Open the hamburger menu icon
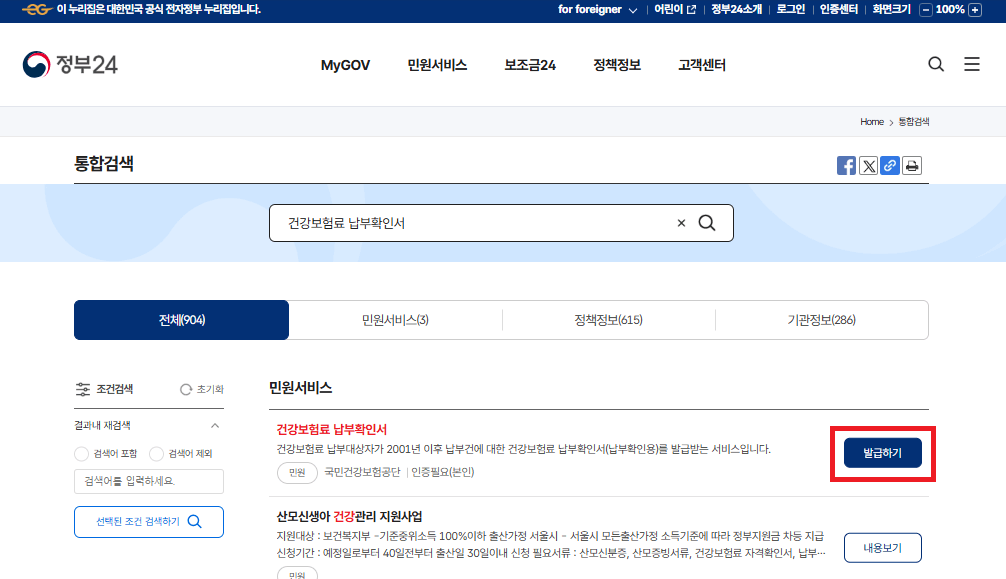This screenshot has width=1006, height=579. pos(972,64)
